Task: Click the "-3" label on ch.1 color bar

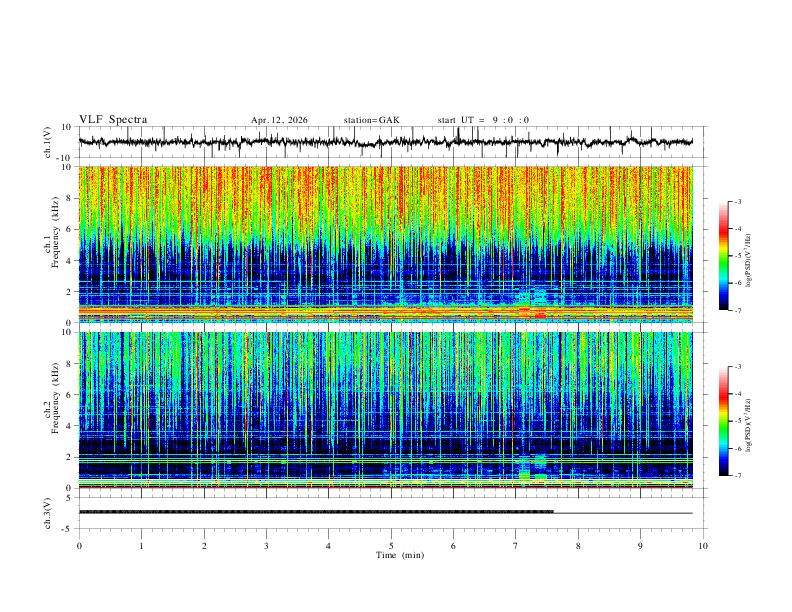Action: tap(737, 201)
